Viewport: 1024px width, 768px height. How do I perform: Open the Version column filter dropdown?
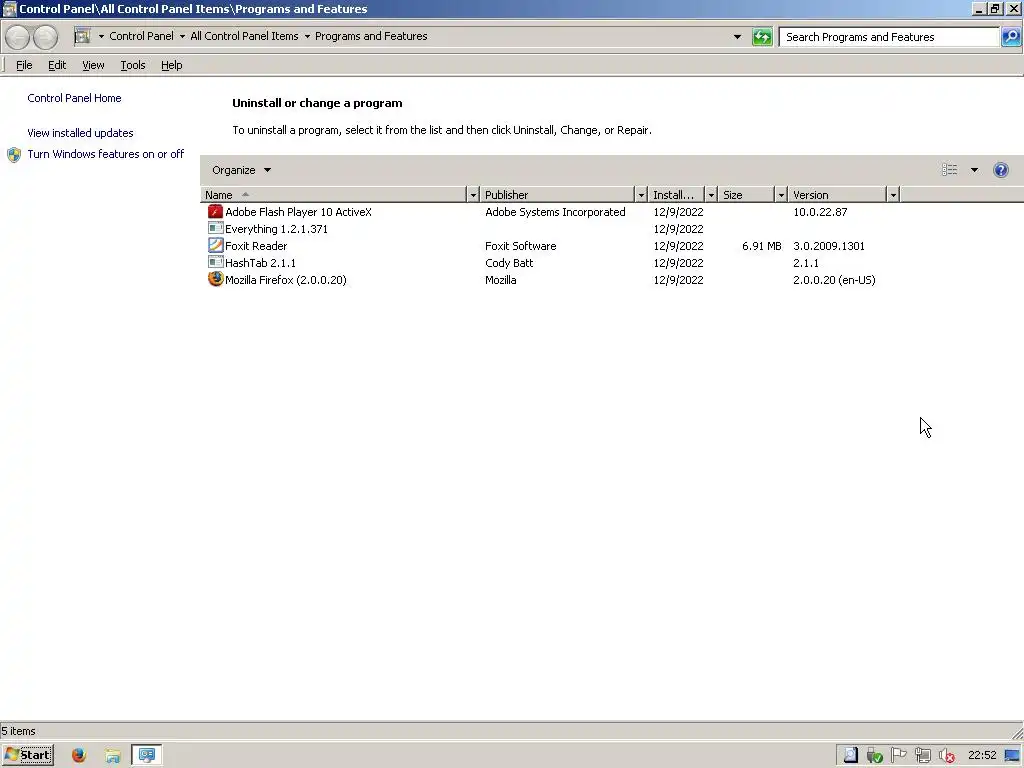click(x=893, y=195)
